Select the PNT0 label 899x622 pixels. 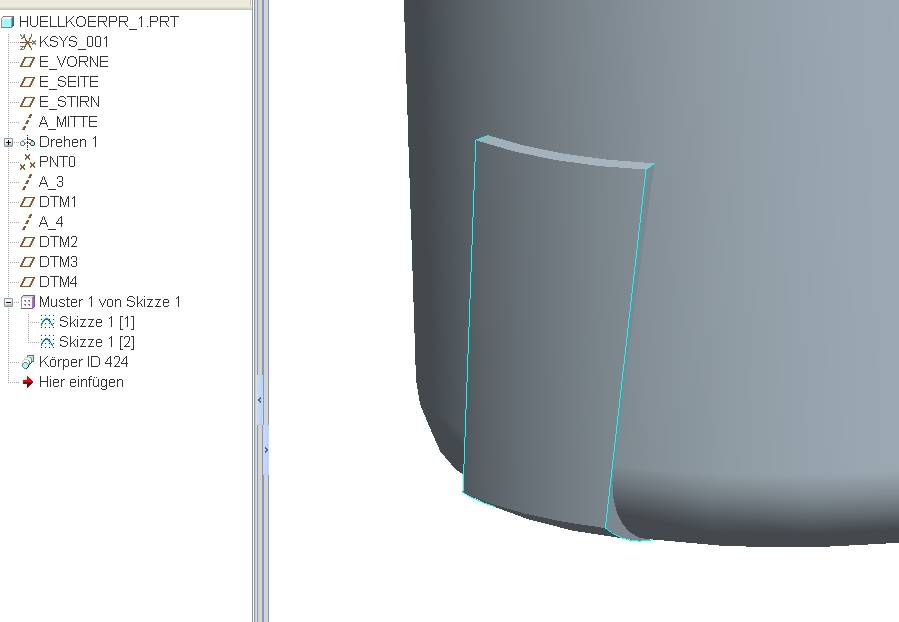[x=57, y=162]
